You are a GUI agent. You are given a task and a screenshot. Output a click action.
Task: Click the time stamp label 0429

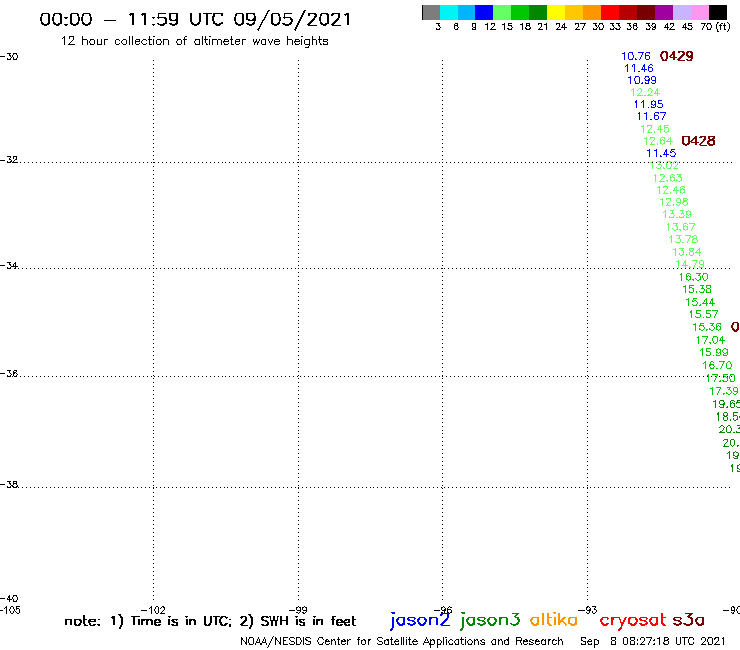click(x=677, y=56)
